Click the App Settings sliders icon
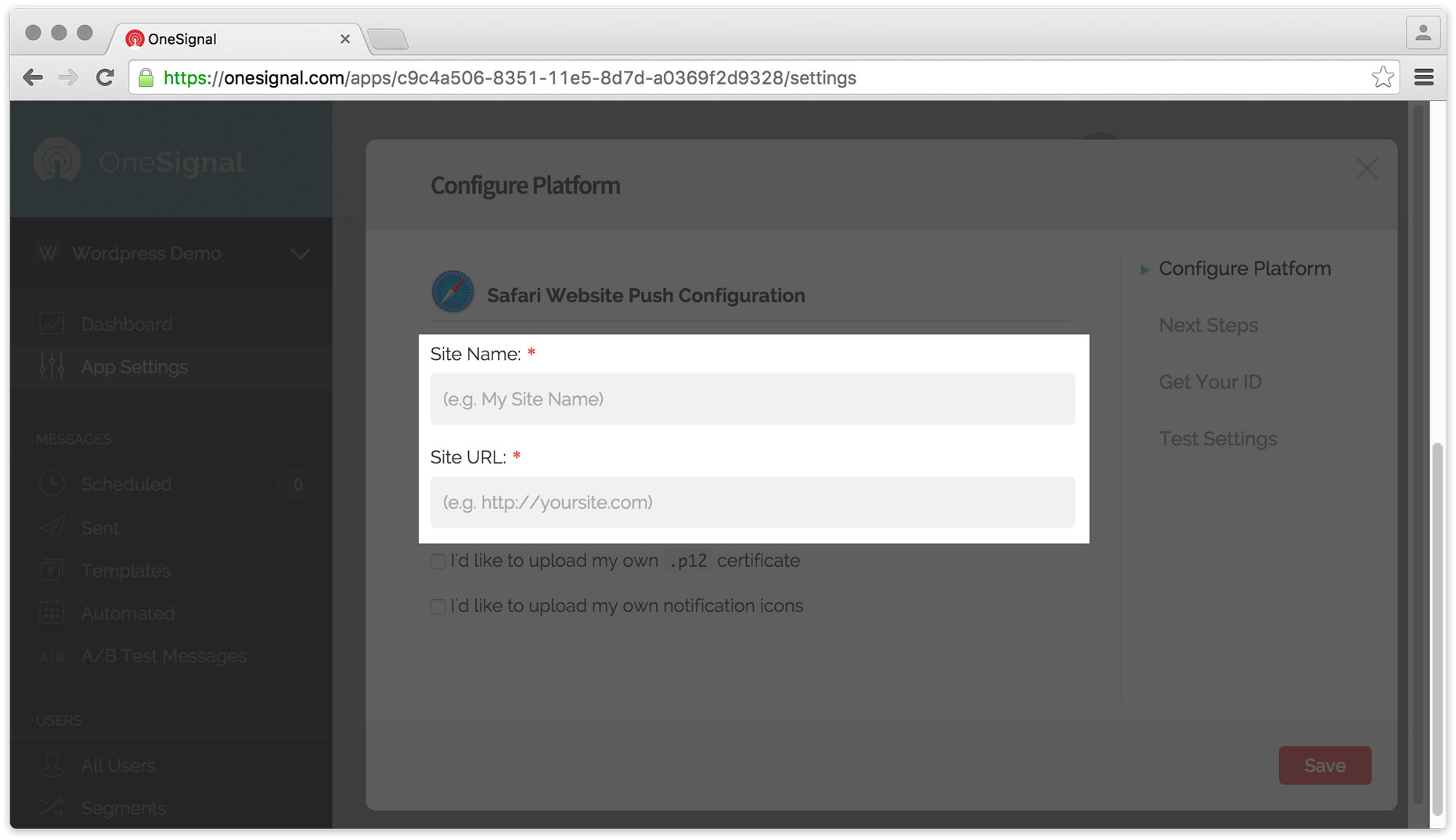Image resolution: width=1456 pixels, height=840 pixels. point(52,366)
